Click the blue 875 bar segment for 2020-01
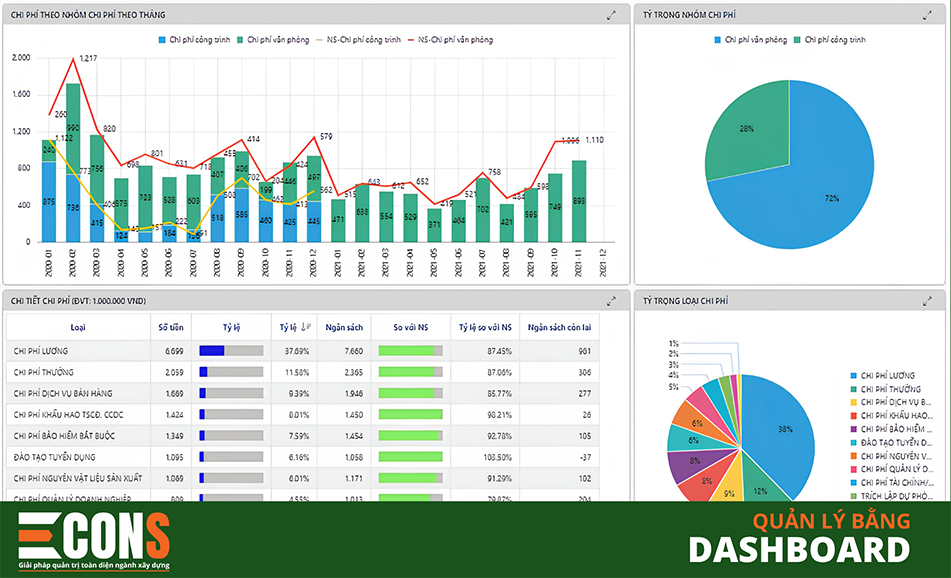This screenshot has height=578, width=951. (x=49, y=202)
